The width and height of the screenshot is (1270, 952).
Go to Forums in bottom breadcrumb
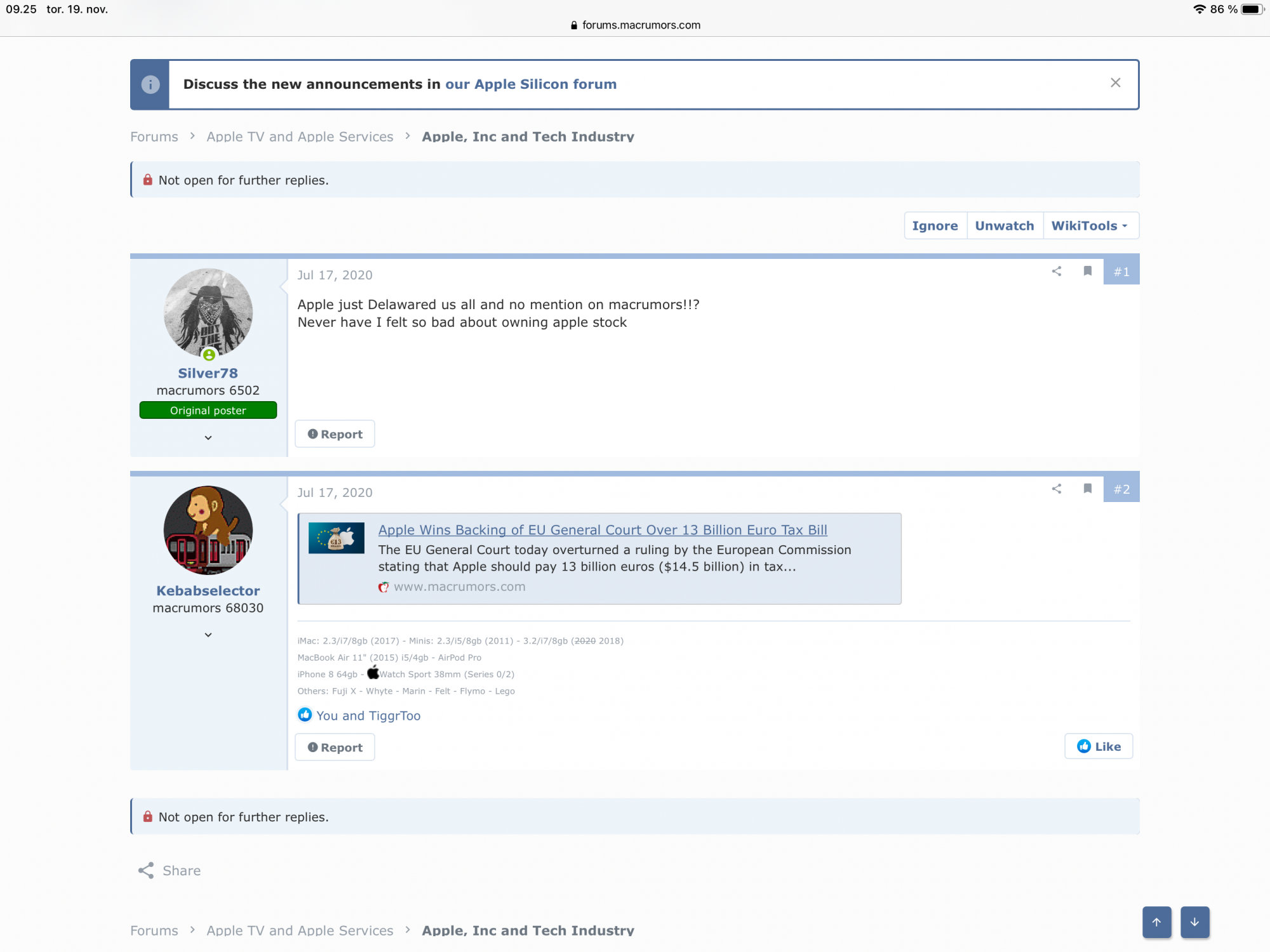click(x=154, y=931)
